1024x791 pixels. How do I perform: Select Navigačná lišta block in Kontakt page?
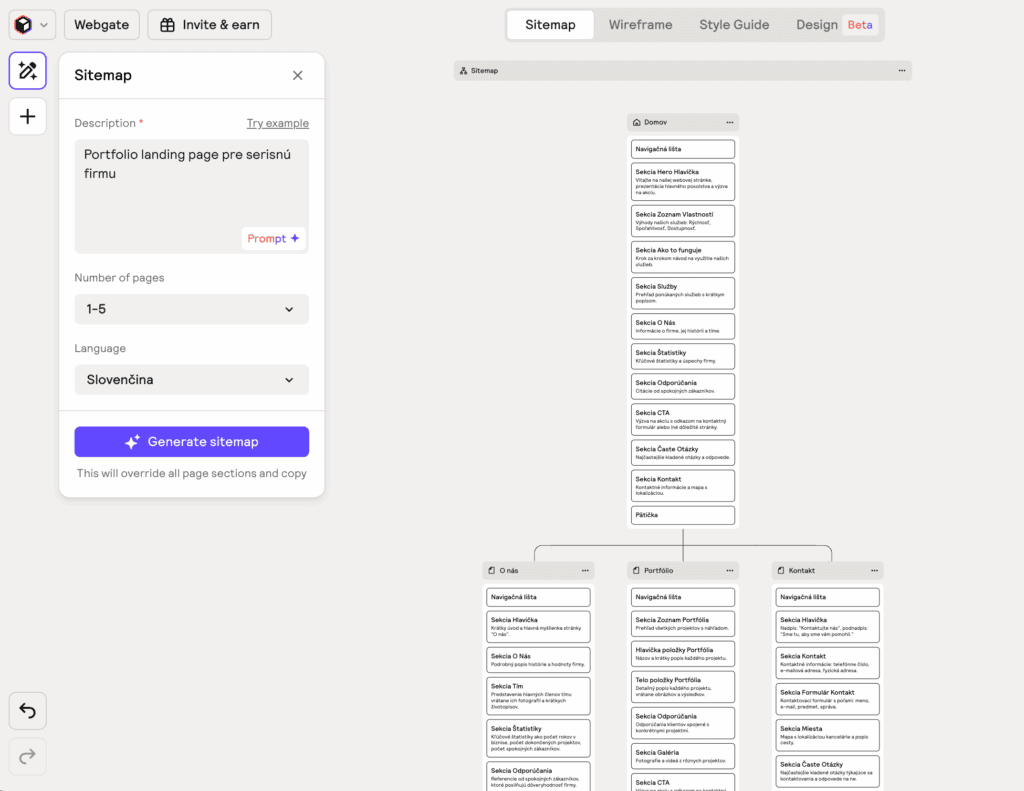827,597
